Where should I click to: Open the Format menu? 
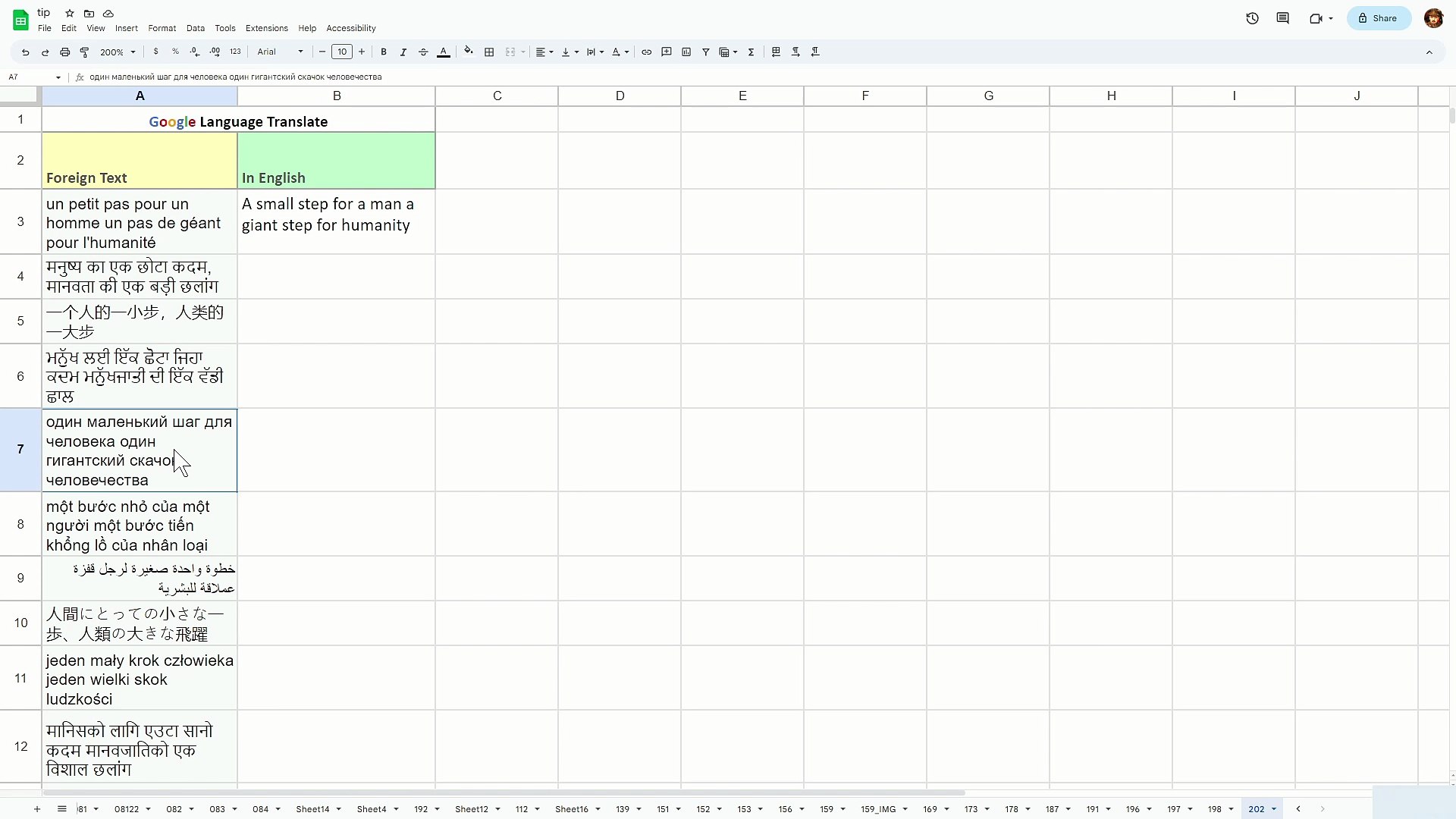pyautogui.click(x=162, y=28)
